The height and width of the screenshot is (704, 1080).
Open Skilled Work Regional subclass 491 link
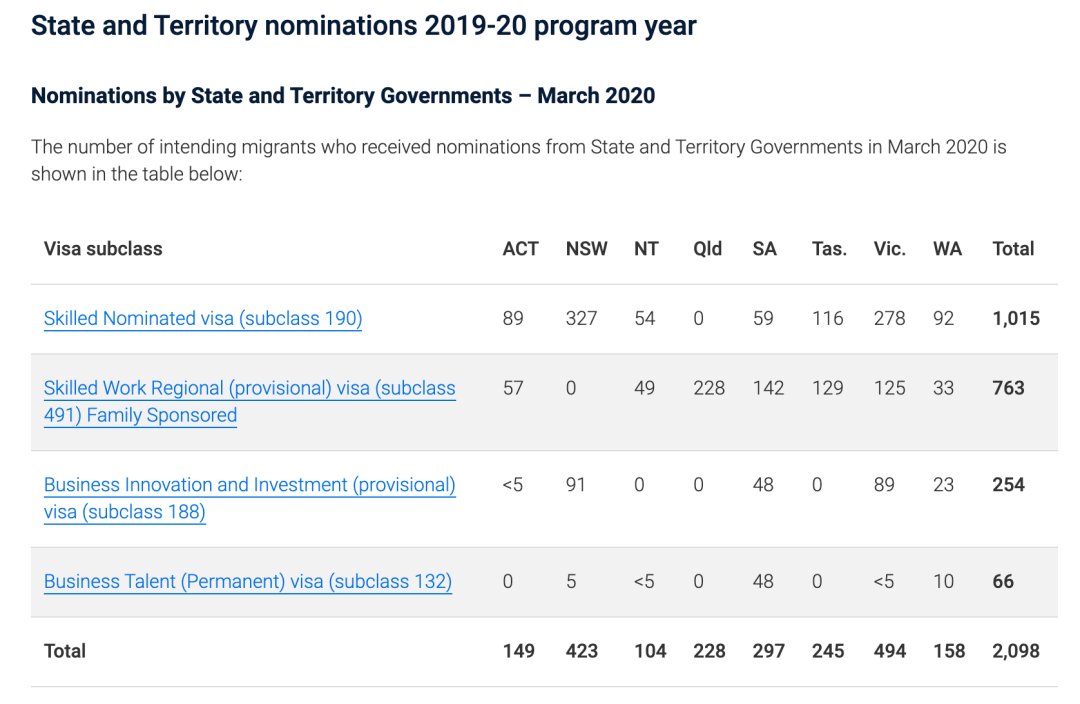tap(249, 389)
